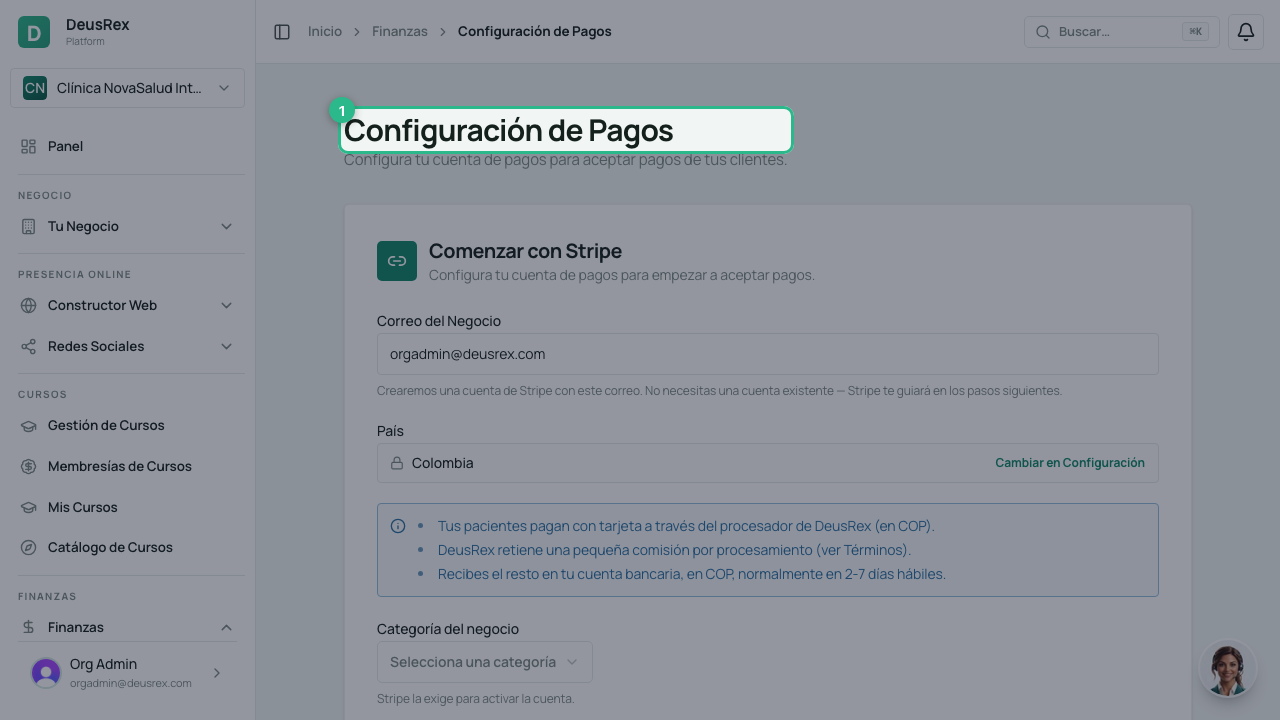Open Catálogo de Cursos
Screen dimensions: 1280x720
click(x=128, y=547)
